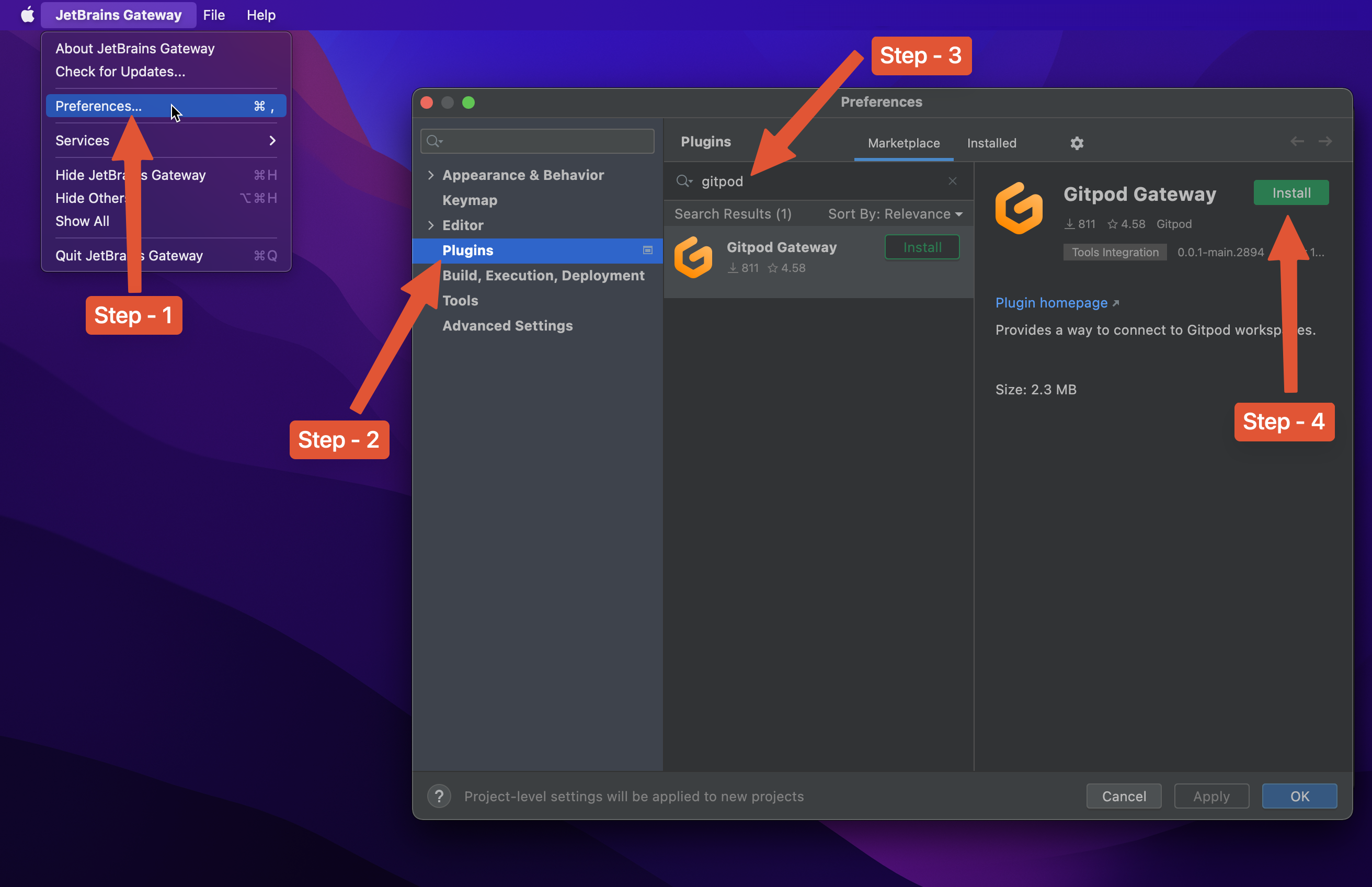1372x887 pixels.
Task: Select Plugins in the settings tree
Action: point(536,251)
